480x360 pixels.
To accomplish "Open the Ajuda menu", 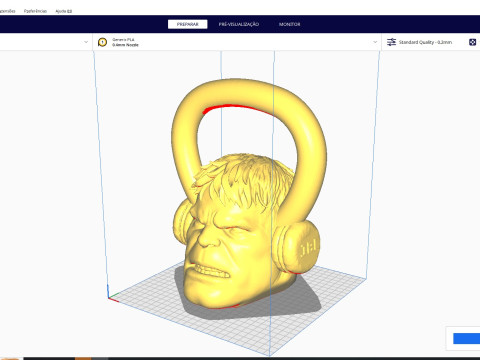I will pyautogui.click(x=63, y=11).
